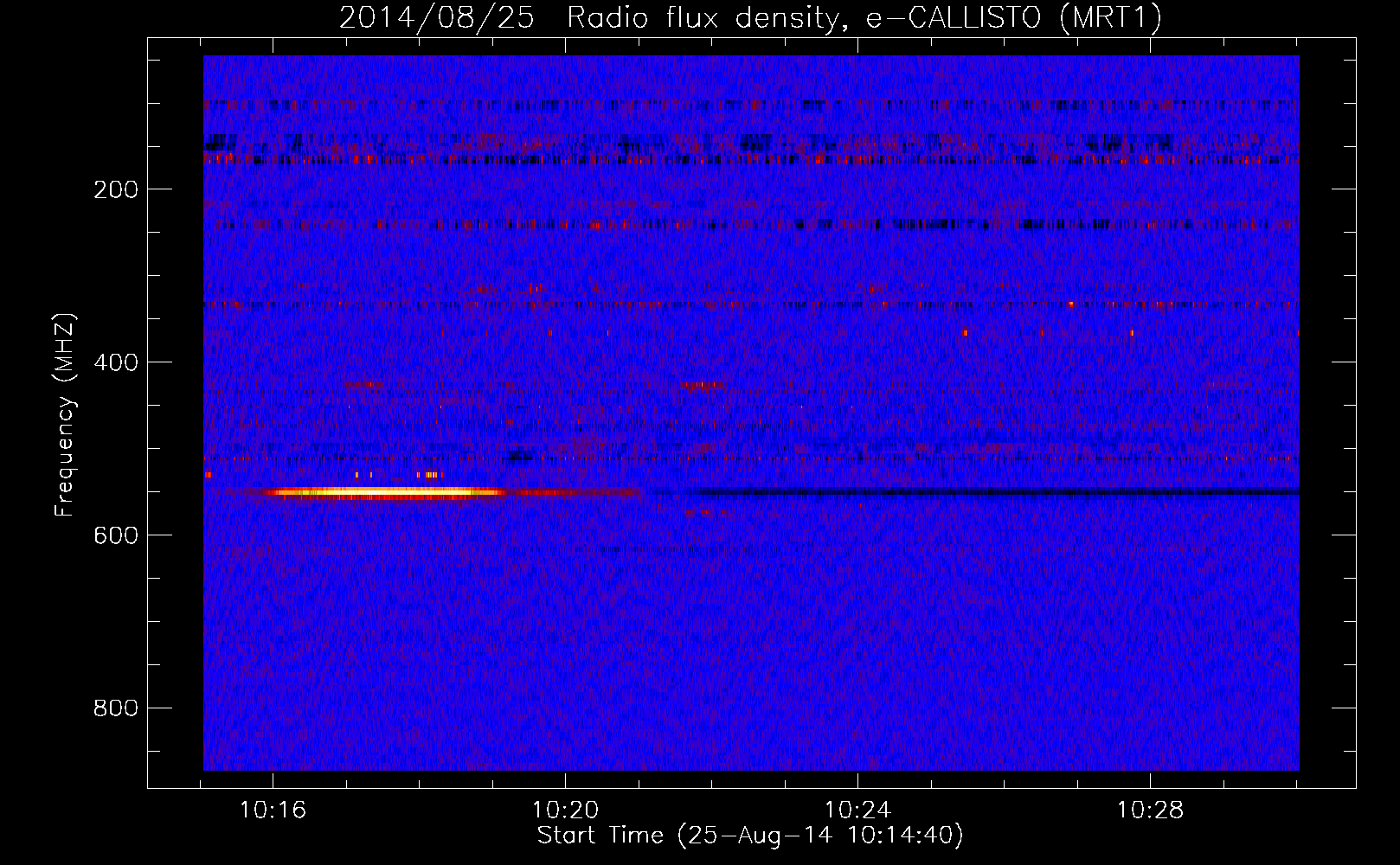This screenshot has width=1400, height=865.
Task: Click the 10:24 time tick label
Action: click(x=857, y=811)
